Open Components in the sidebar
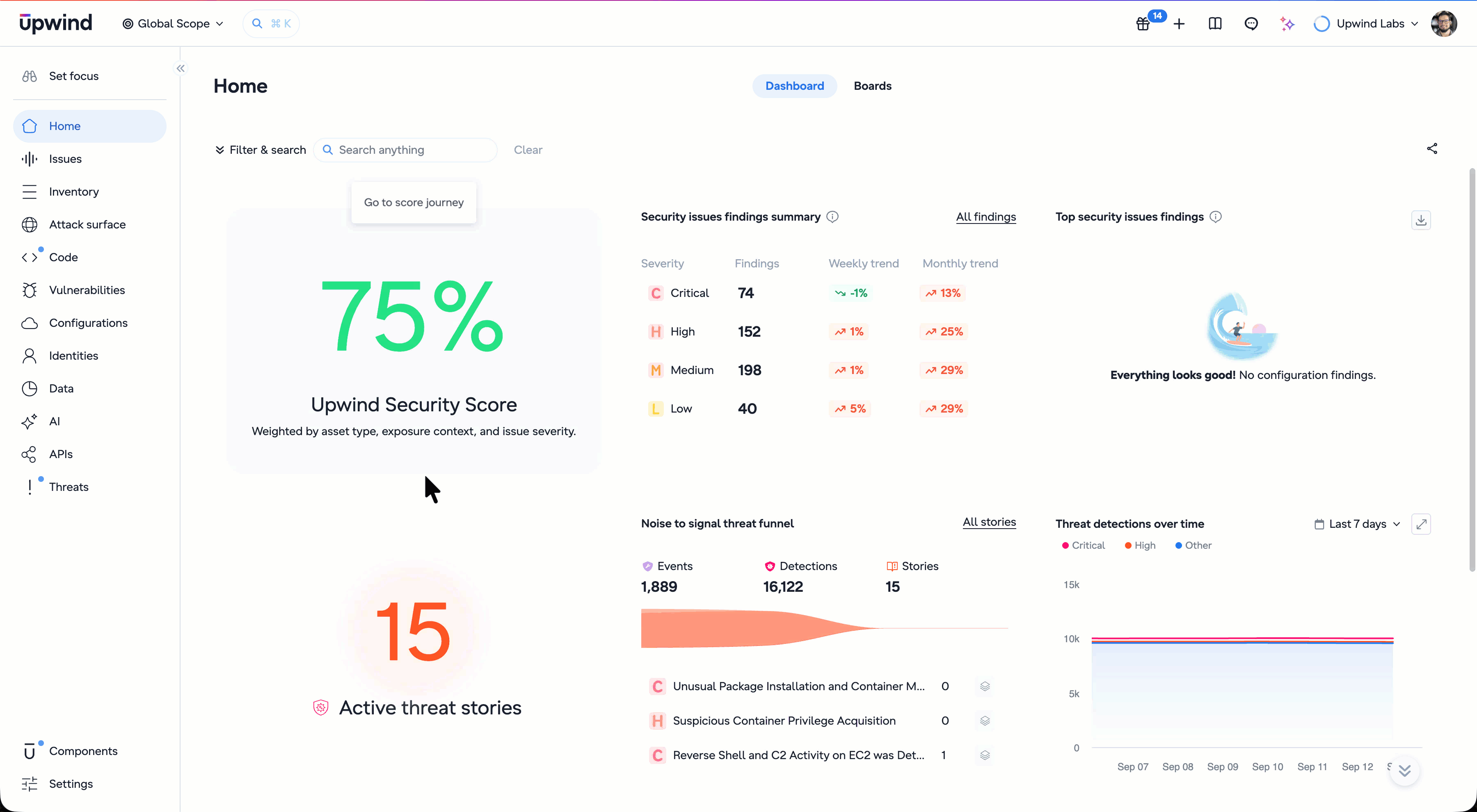Viewport: 1477px width, 812px height. 90,751
